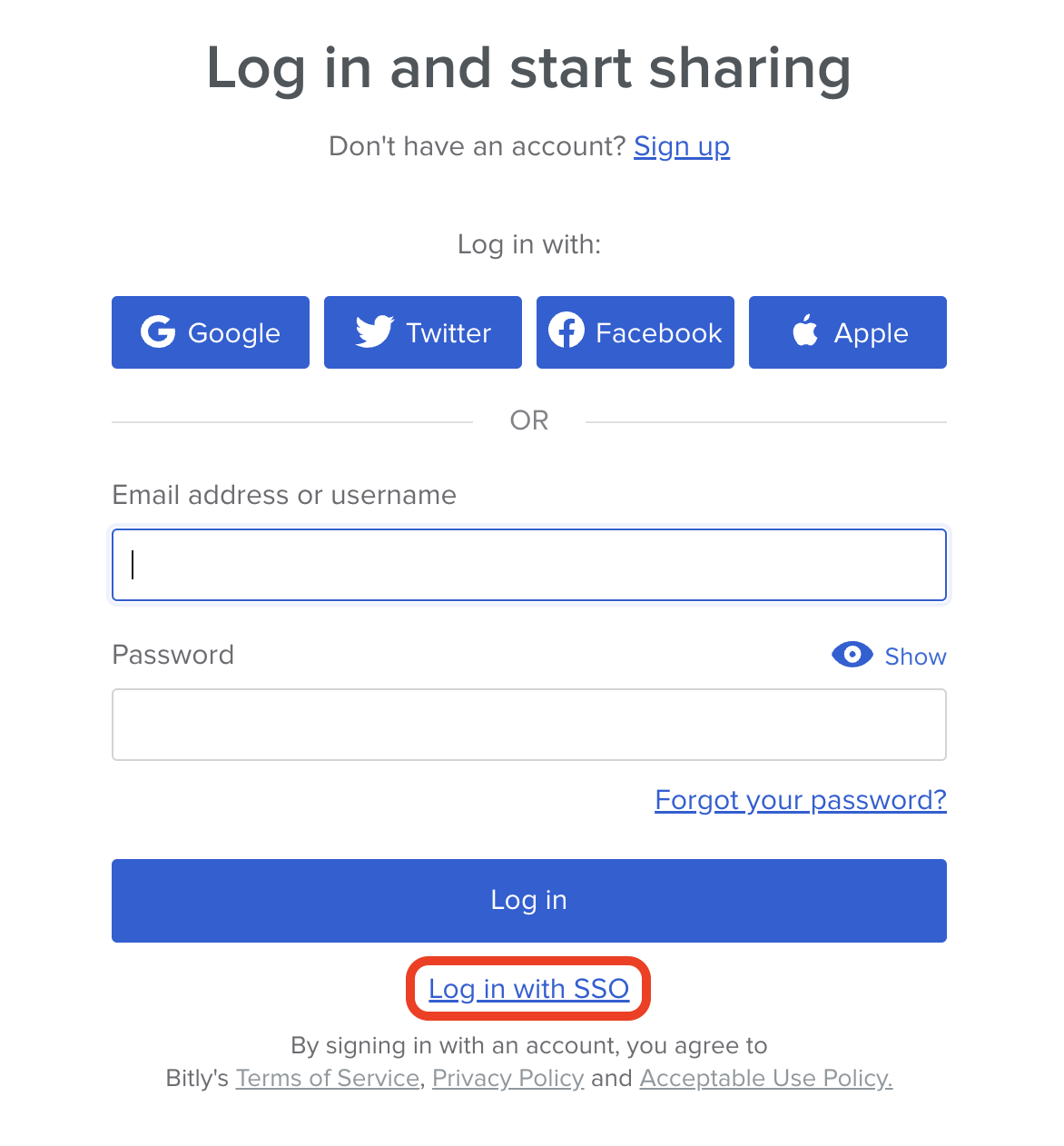
Task: Open the Privacy Policy
Action: point(507,1078)
